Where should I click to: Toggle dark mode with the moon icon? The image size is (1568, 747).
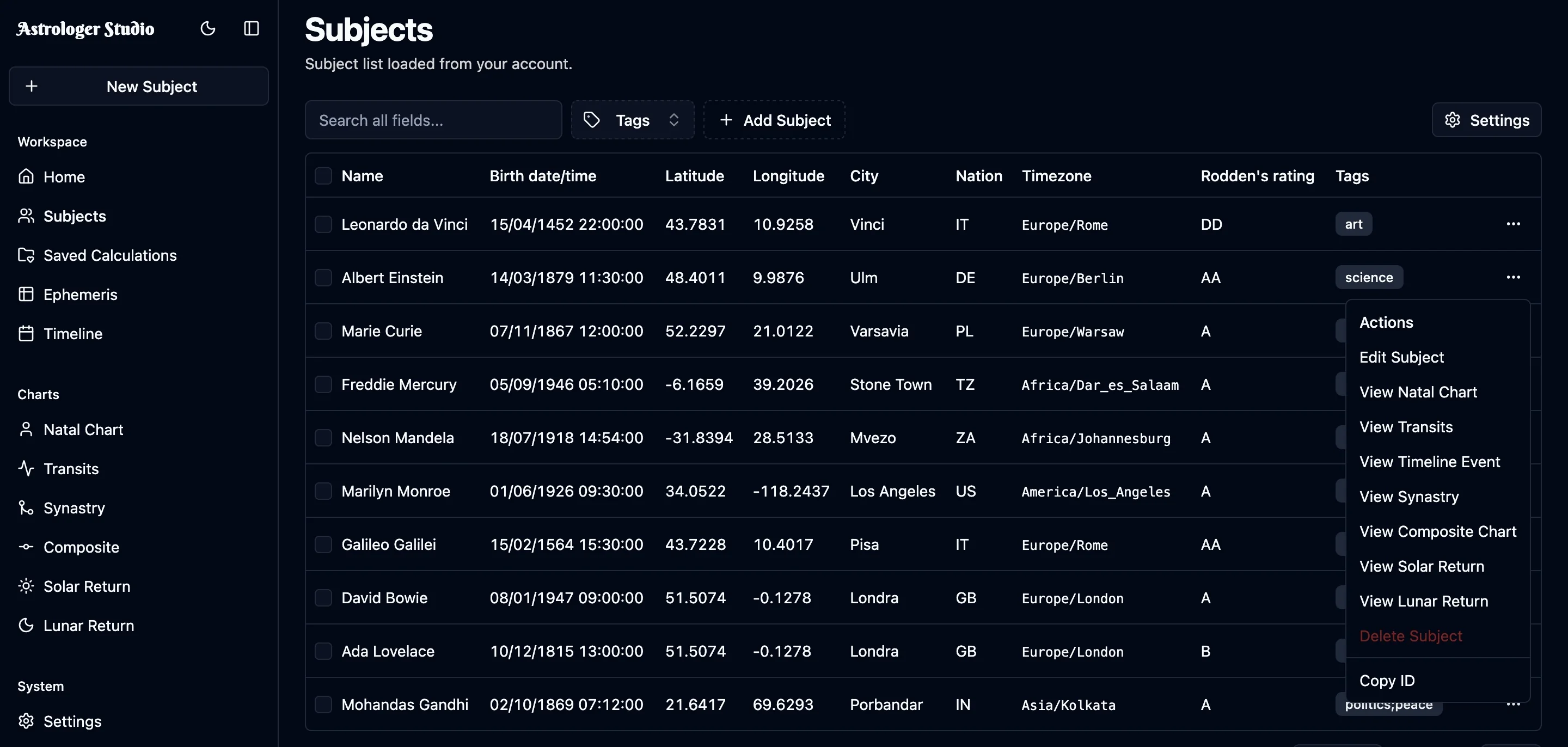coord(208,28)
